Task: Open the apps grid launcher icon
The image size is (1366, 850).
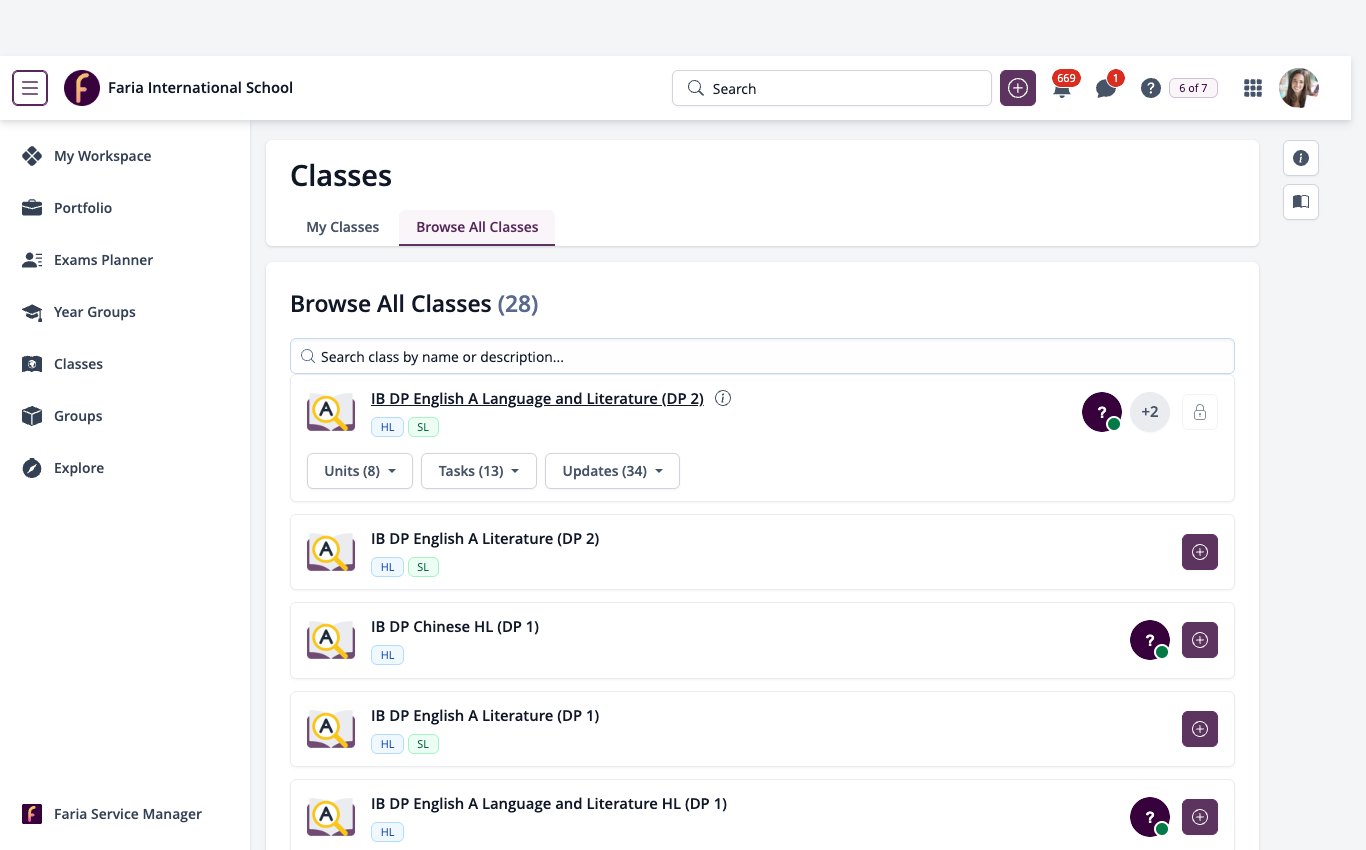Action: [x=1253, y=88]
